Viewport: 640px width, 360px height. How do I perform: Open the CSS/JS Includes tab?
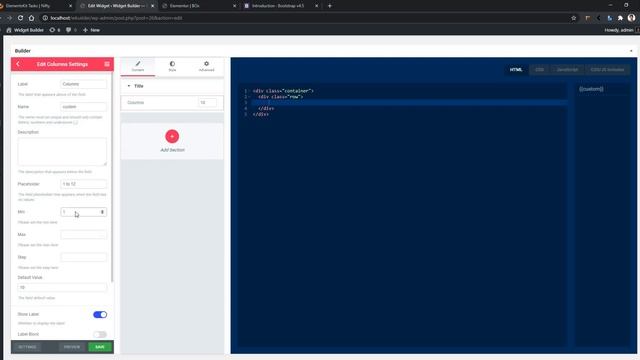pyautogui.click(x=607, y=70)
